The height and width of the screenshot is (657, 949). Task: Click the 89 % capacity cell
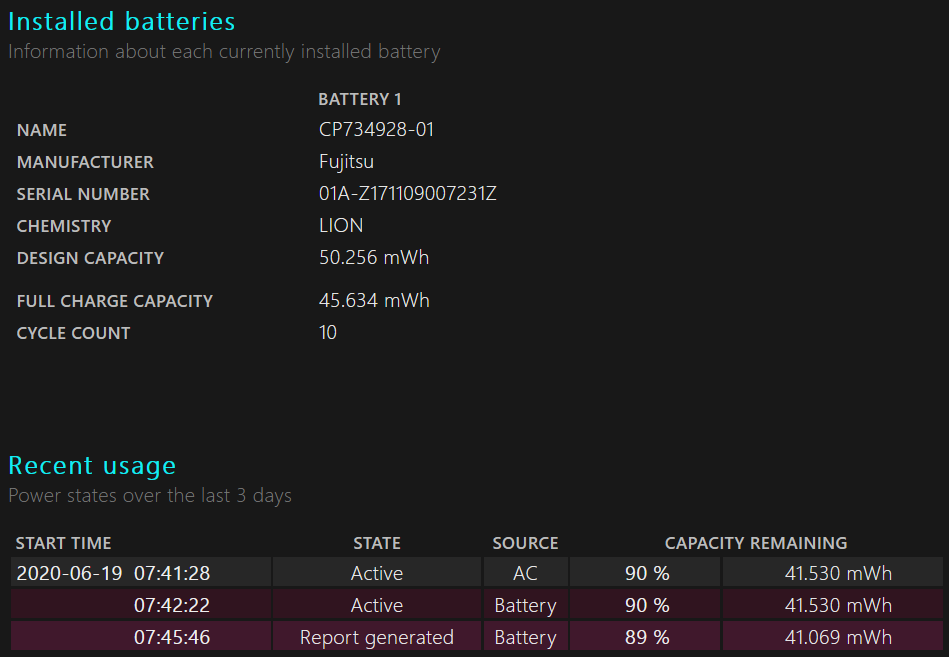(646, 637)
